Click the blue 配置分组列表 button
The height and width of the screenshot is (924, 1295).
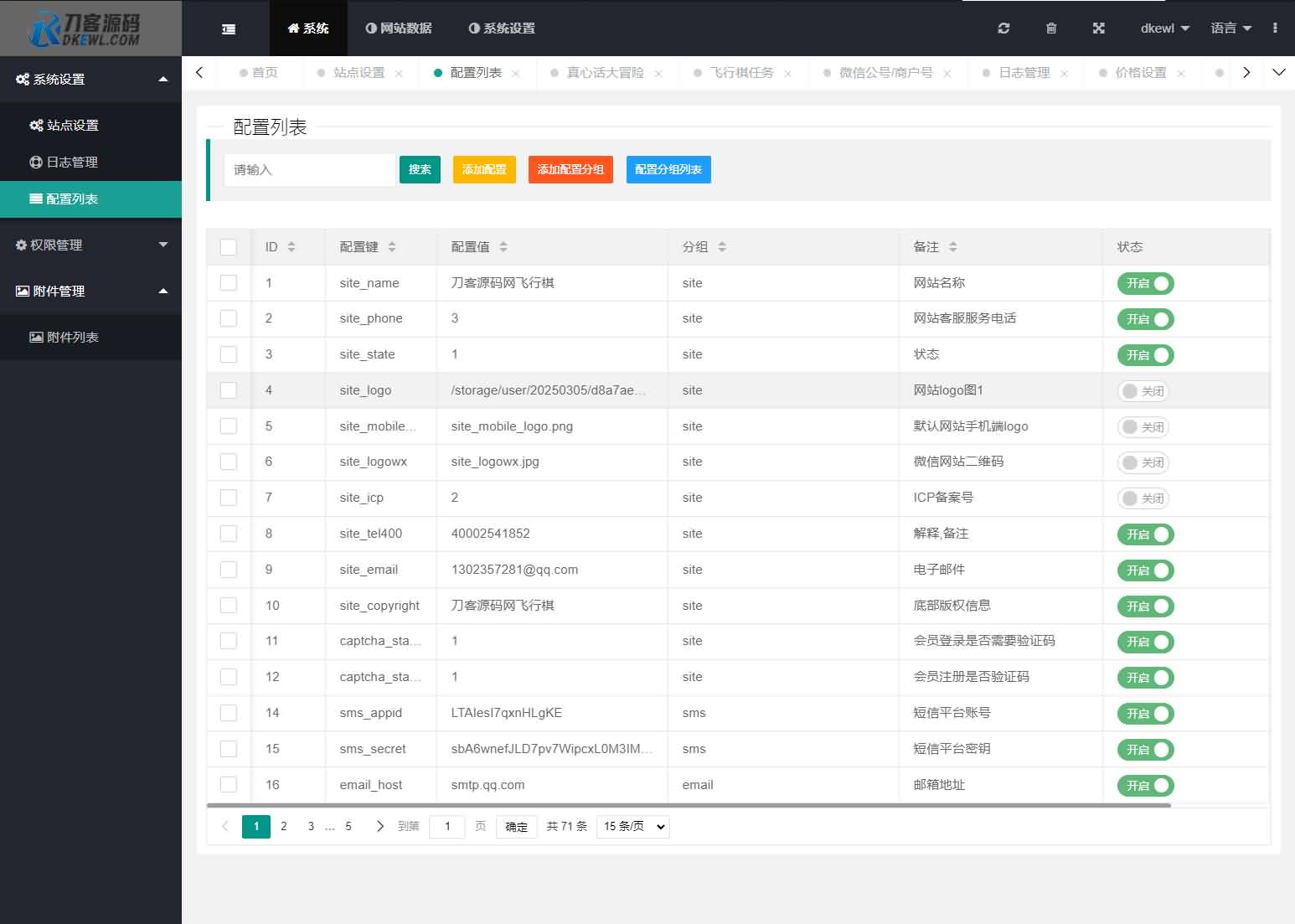(x=668, y=170)
